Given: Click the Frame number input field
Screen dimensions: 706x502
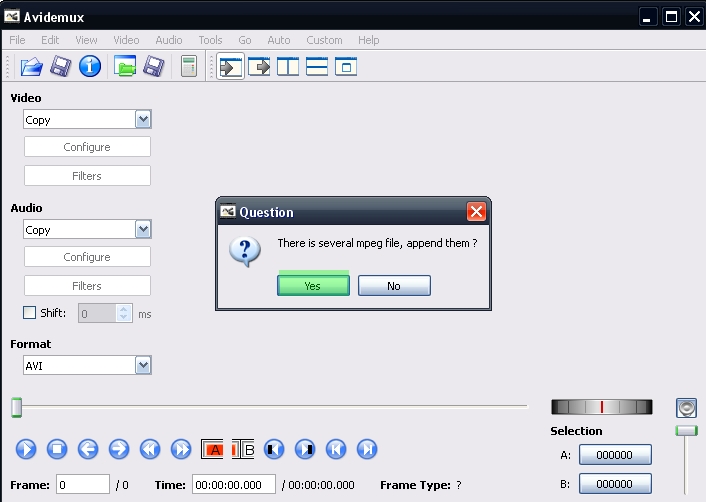Looking at the screenshot, I should click(x=83, y=484).
